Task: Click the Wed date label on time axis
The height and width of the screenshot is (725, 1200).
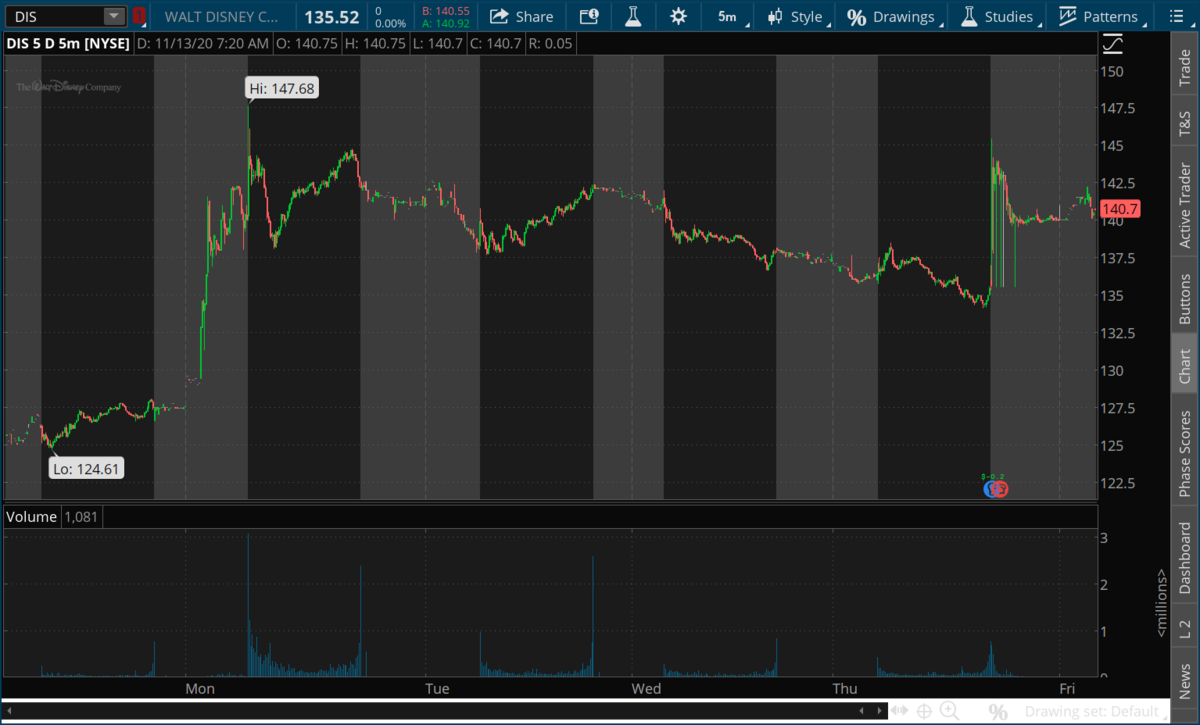Action: click(x=646, y=689)
